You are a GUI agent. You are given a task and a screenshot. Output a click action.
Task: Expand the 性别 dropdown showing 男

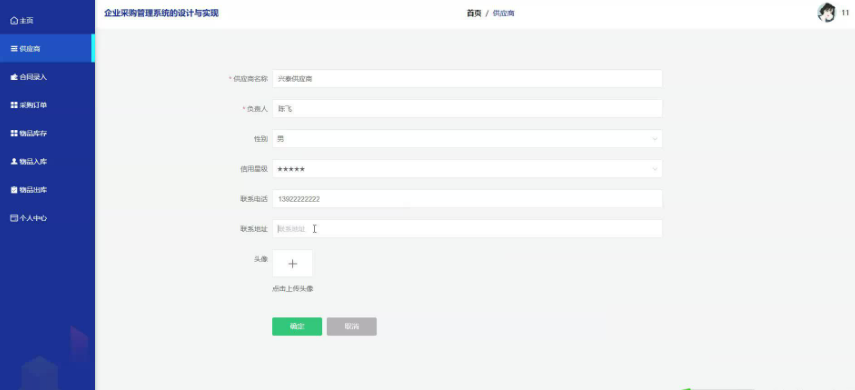(467, 139)
